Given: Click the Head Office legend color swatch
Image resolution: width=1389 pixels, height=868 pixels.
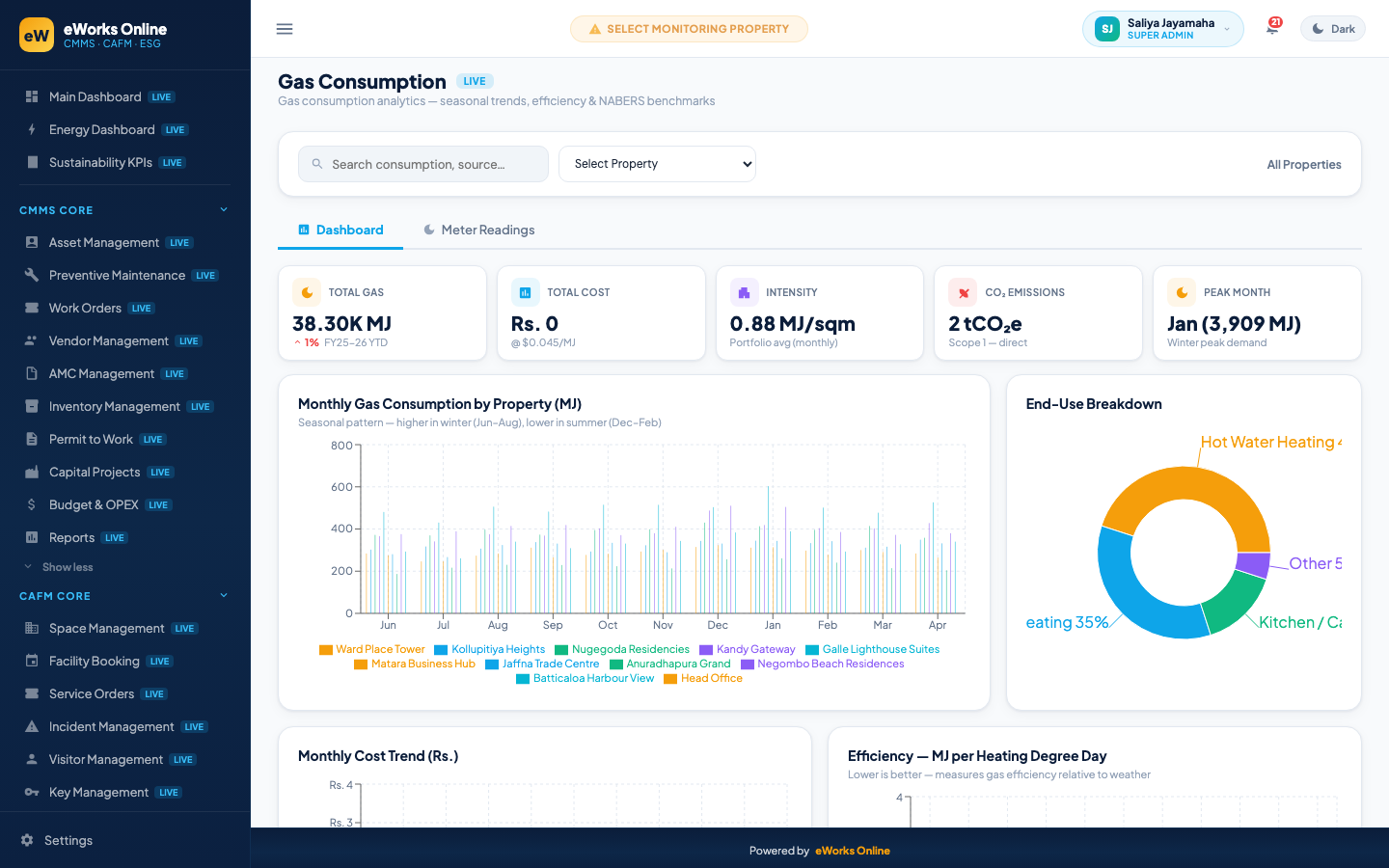Looking at the screenshot, I should tap(670, 679).
